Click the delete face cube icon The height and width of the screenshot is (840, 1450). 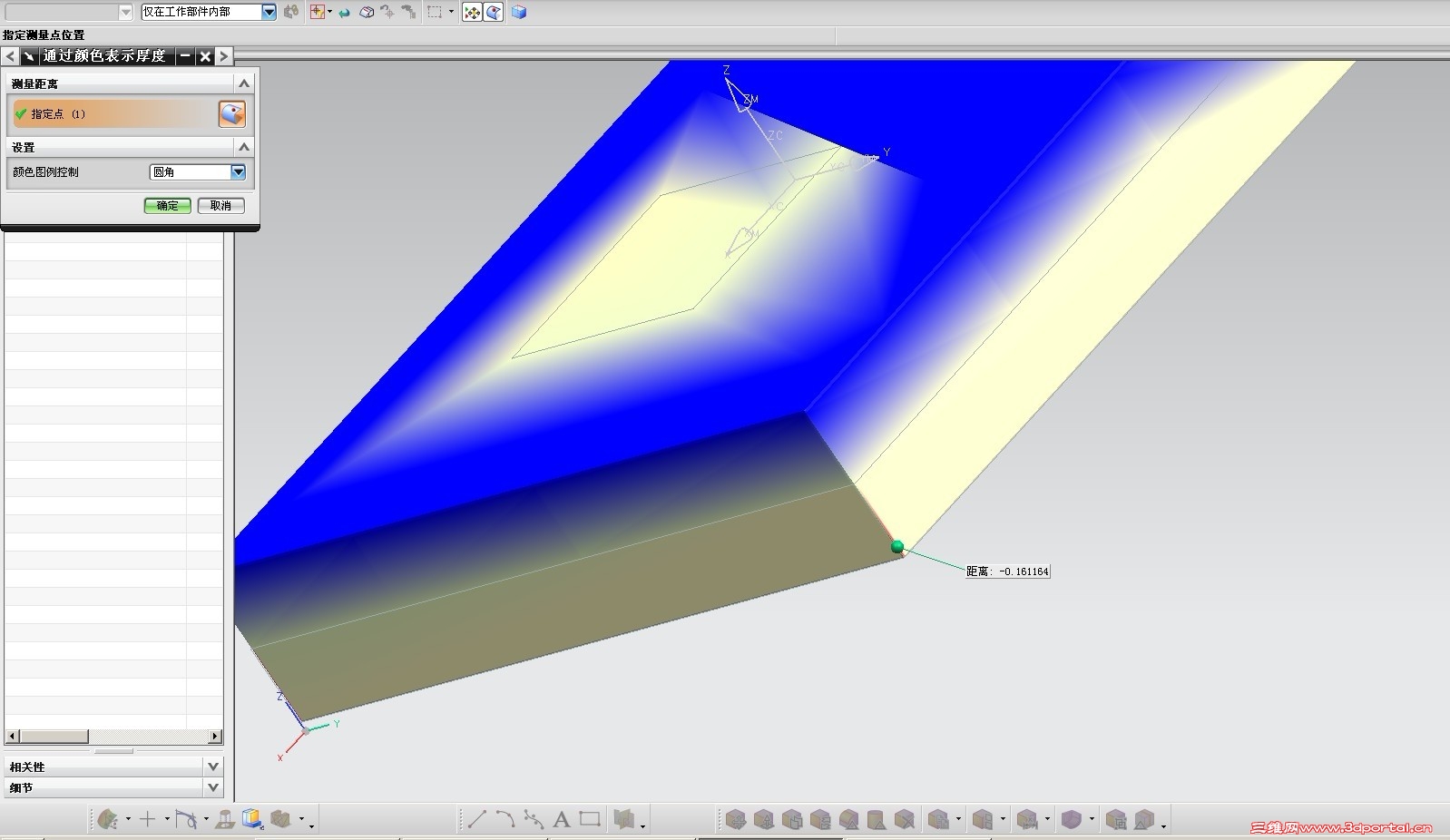pos(905,820)
